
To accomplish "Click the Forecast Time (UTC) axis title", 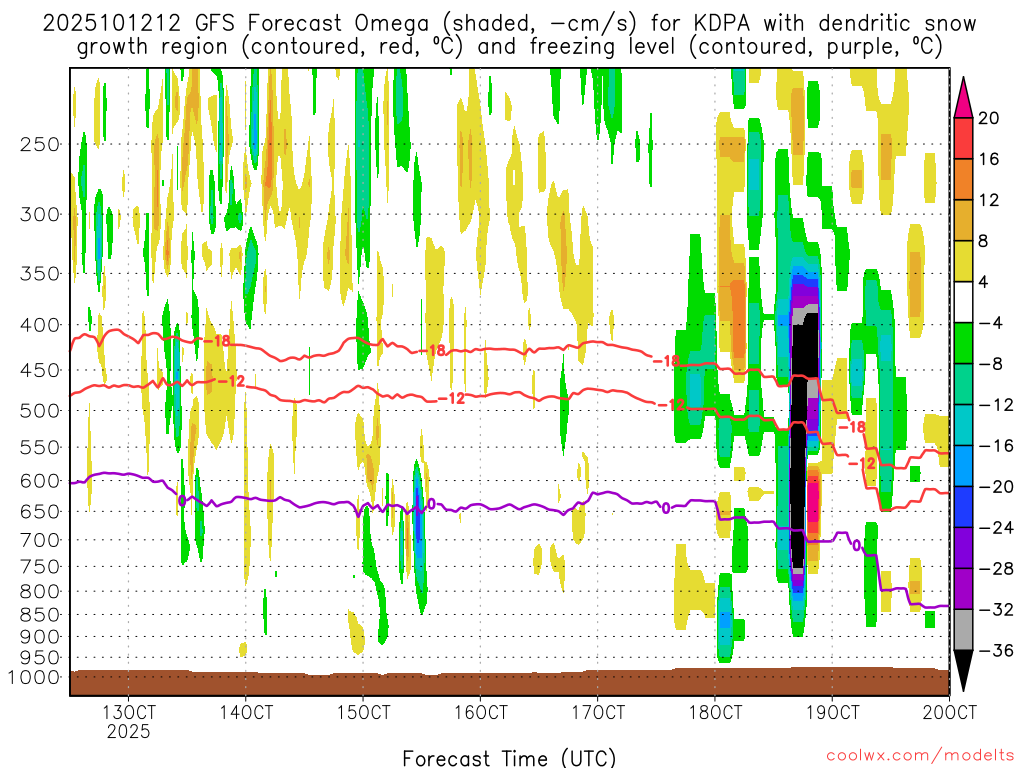I will click(509, 757).
